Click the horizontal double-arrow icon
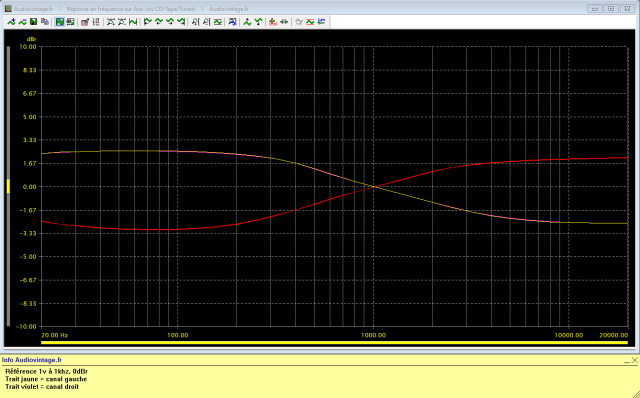Image resolution: width=640 pixels, height=398 pixels. point(284,22)
